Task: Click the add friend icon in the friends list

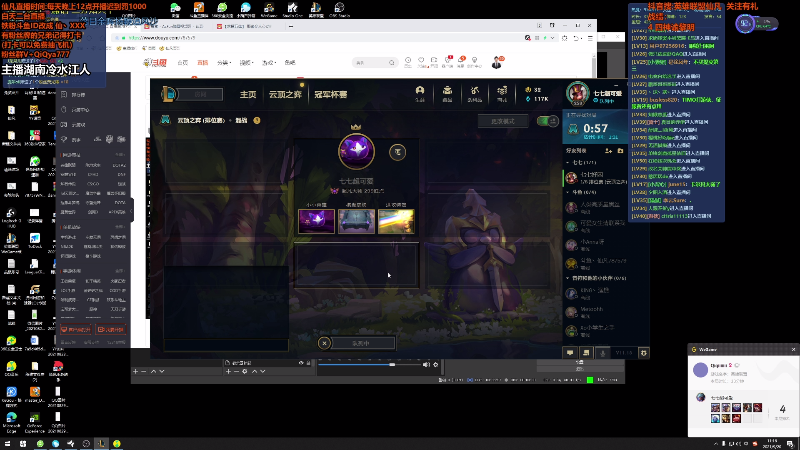Action: click(608, 151)
